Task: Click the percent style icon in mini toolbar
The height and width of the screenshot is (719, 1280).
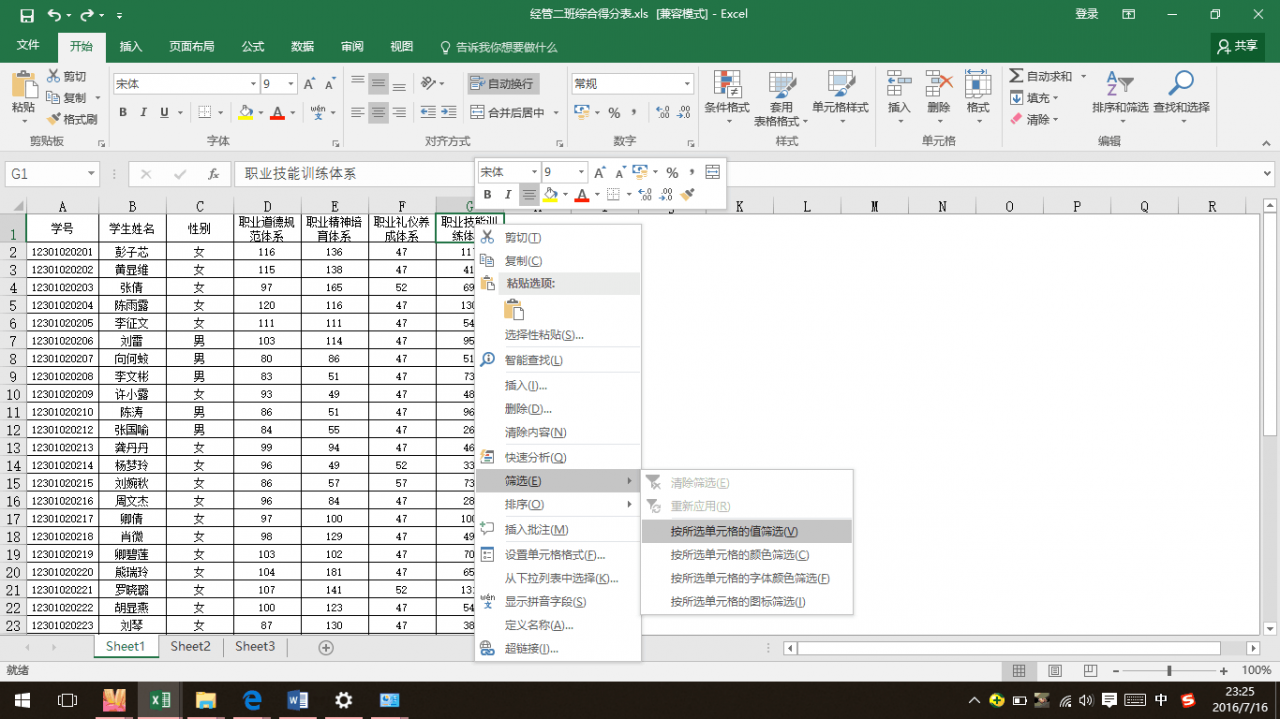Action: (672, 172)
